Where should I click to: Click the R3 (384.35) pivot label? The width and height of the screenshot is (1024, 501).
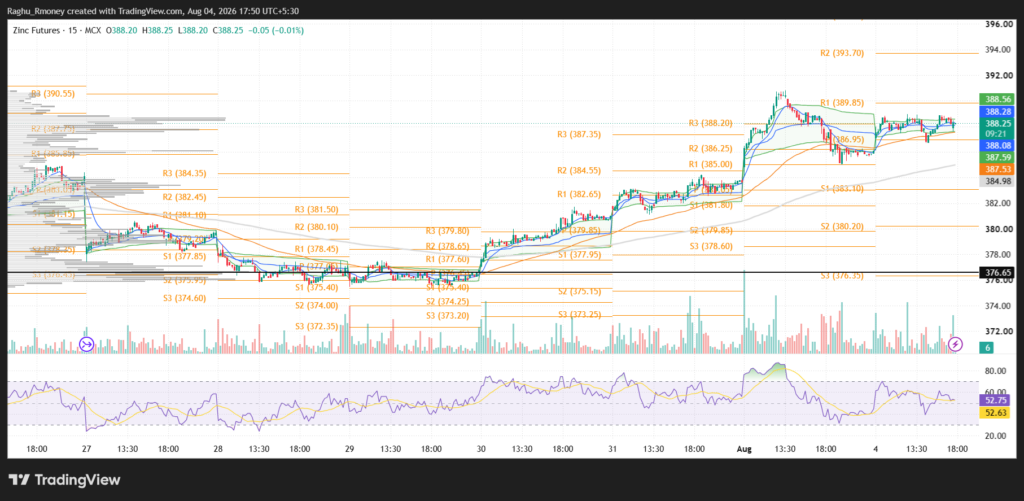[184, 173]
